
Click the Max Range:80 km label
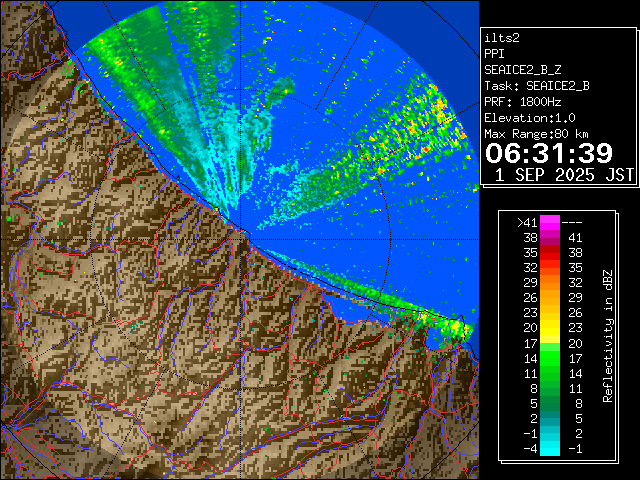[x=536, y=134]
